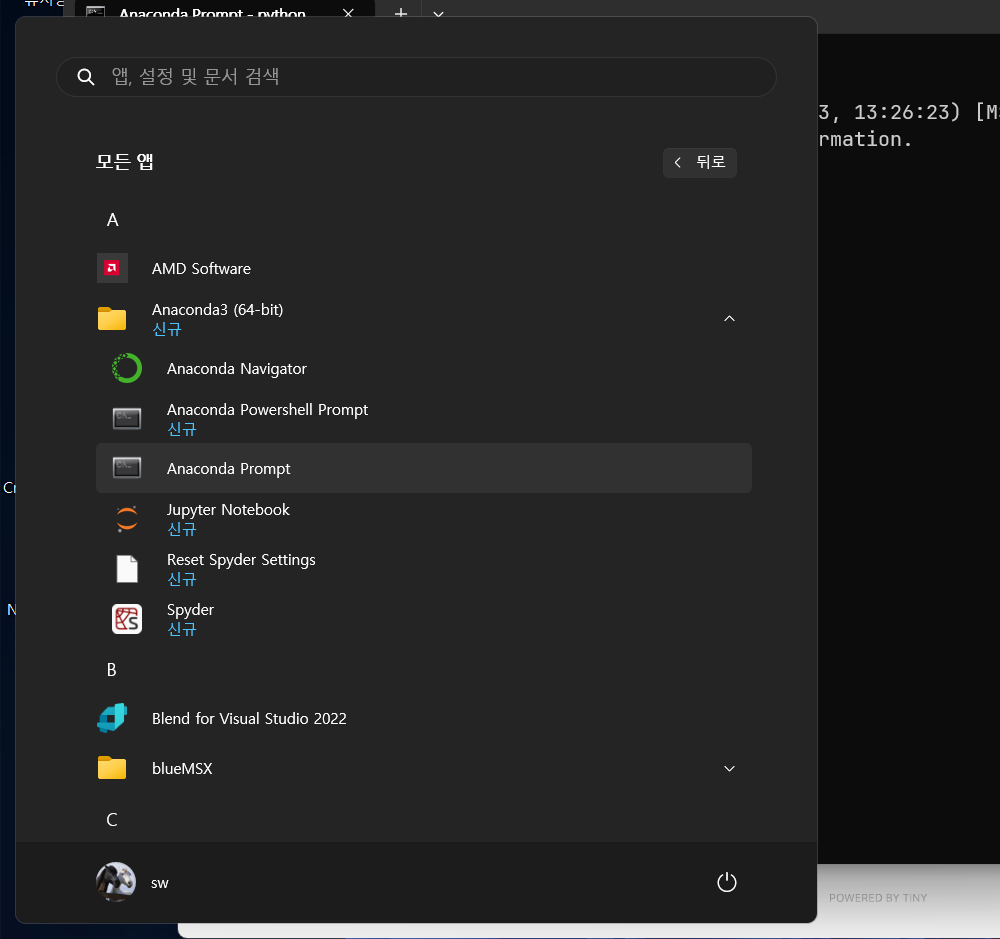Open Jupyter Notebook label
This screenshot has width=1000, height=939.
point(228,510)
